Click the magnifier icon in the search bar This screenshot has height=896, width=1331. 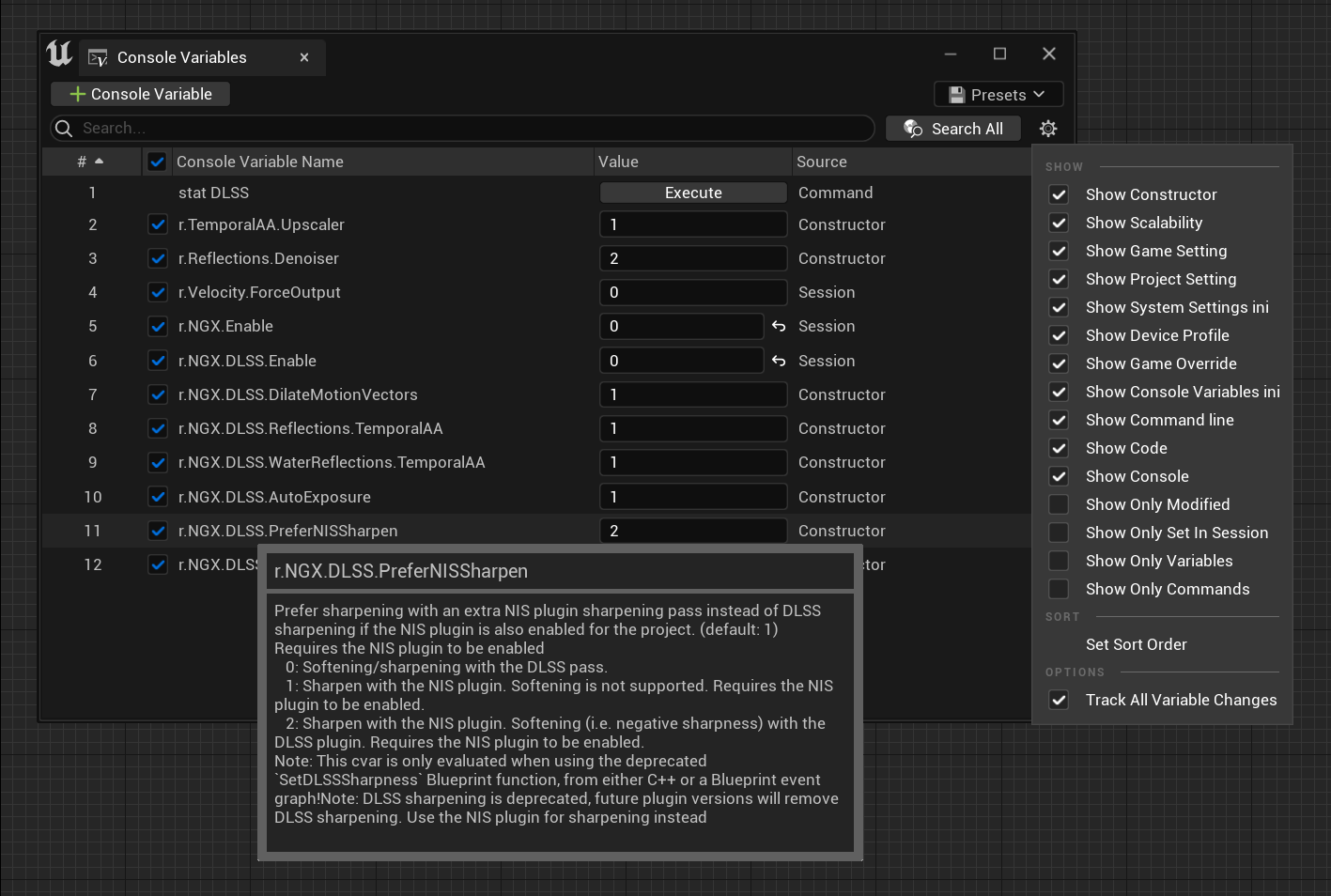pyautogui.click(x=63, y=128)
